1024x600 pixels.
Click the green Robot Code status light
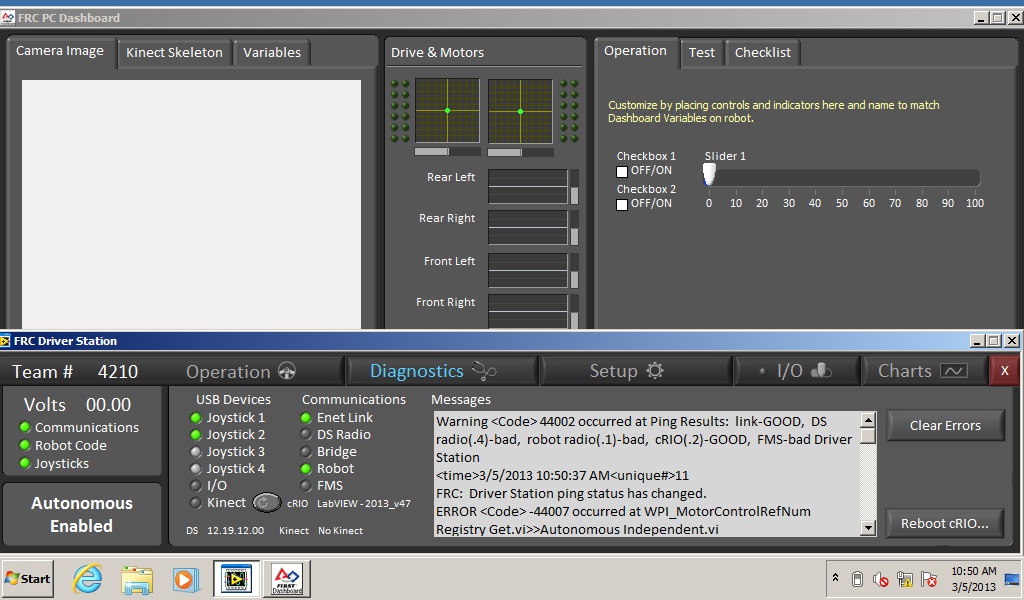(25, 445)
